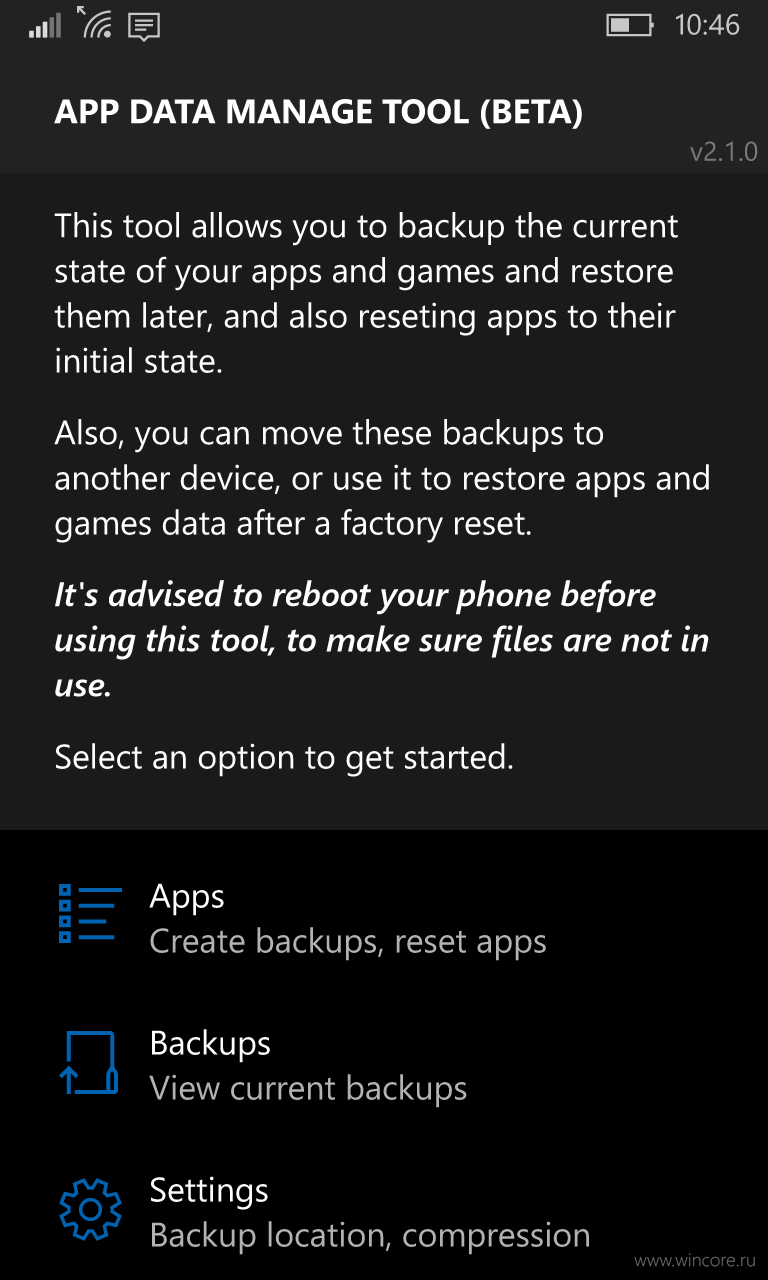
Task: Tap "Select an option to get started" text
Action: [284, 758]
